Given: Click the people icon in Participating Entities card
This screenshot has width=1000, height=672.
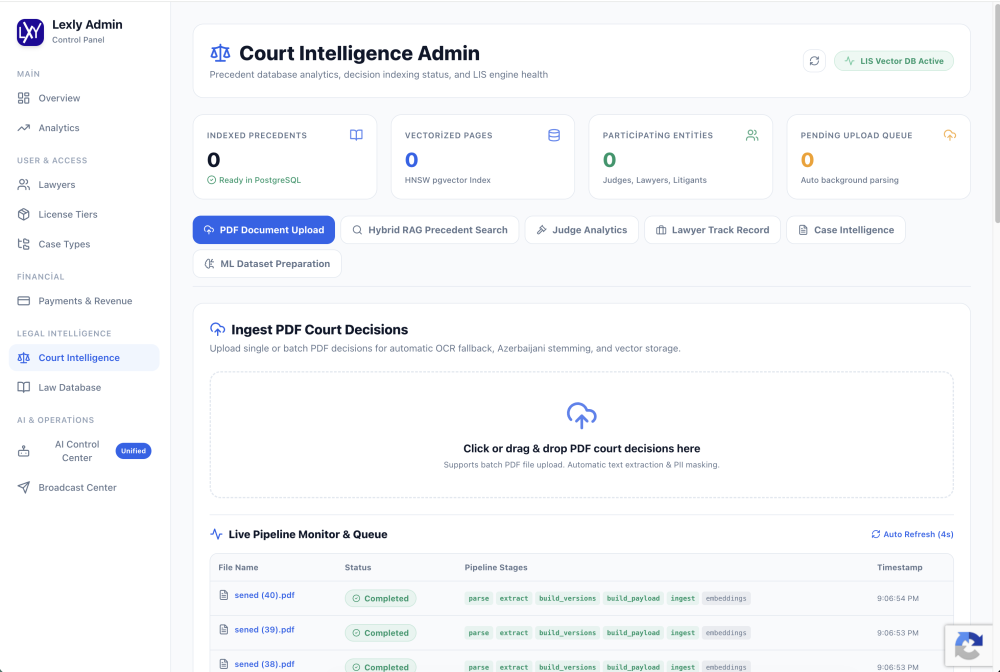Looking at the screenshot, I should point(752,135).
